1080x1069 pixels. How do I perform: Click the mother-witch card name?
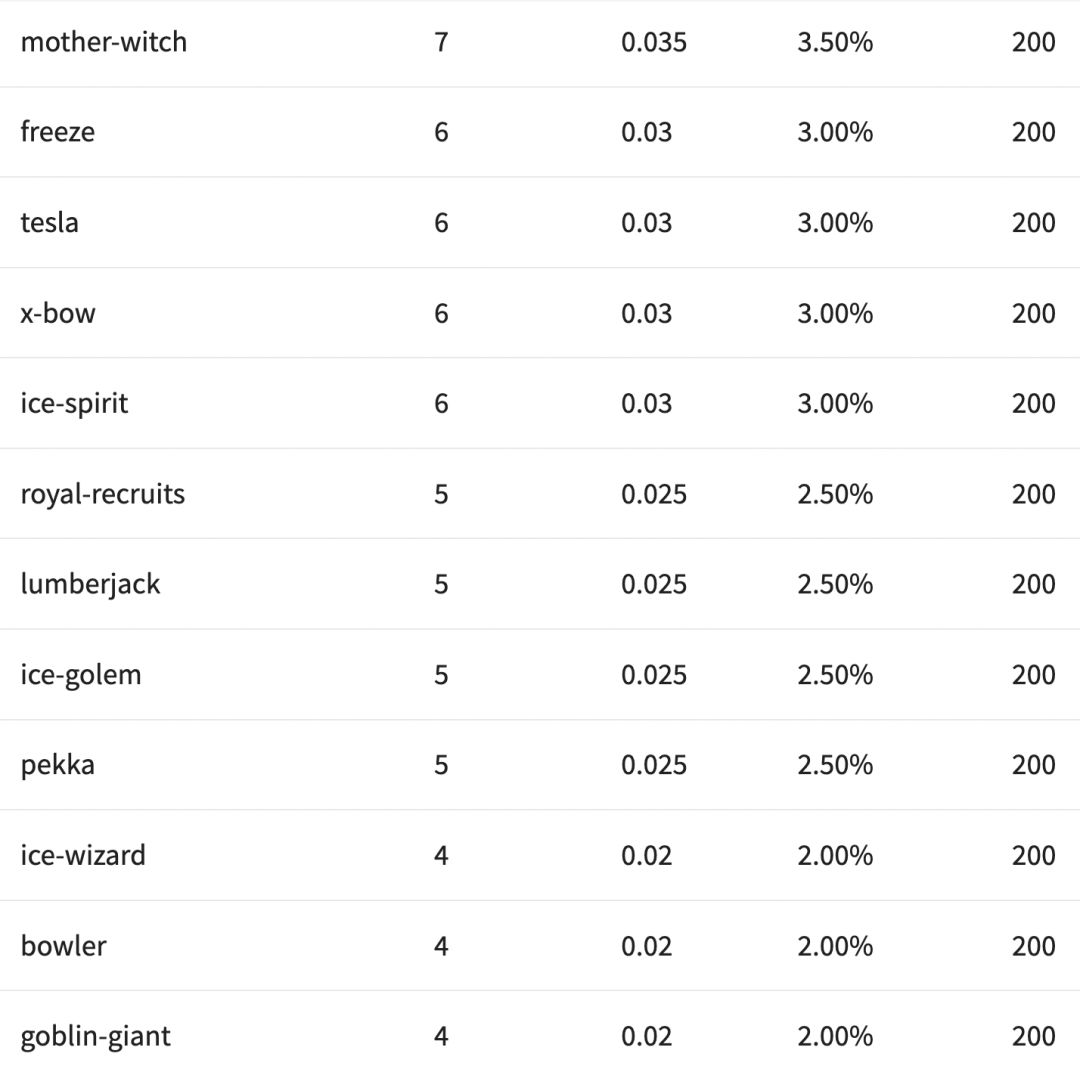coord(103,42)
